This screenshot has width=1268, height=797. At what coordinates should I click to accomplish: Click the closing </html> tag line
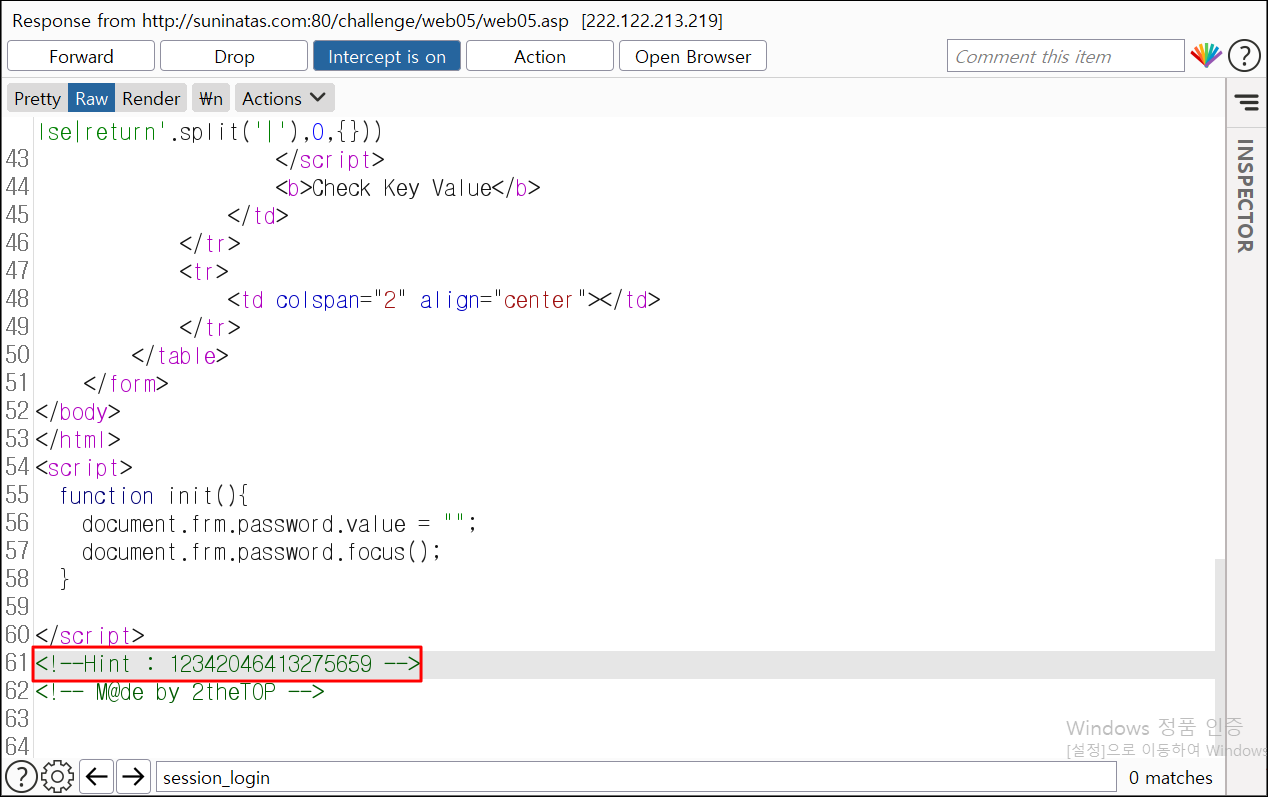point(78,440)
